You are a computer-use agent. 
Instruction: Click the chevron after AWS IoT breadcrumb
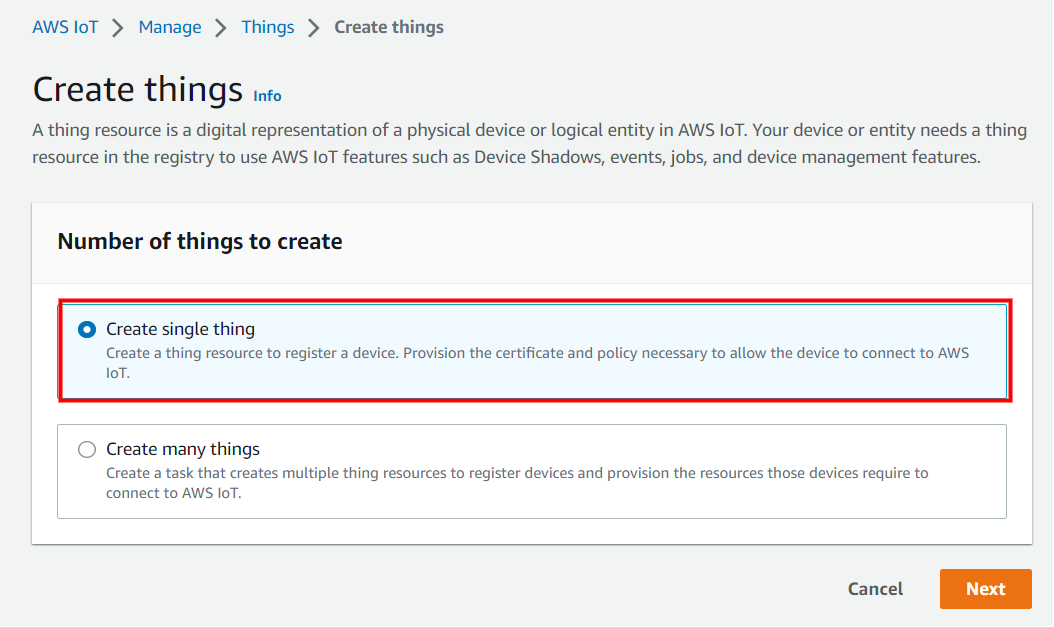coord(117,27)
